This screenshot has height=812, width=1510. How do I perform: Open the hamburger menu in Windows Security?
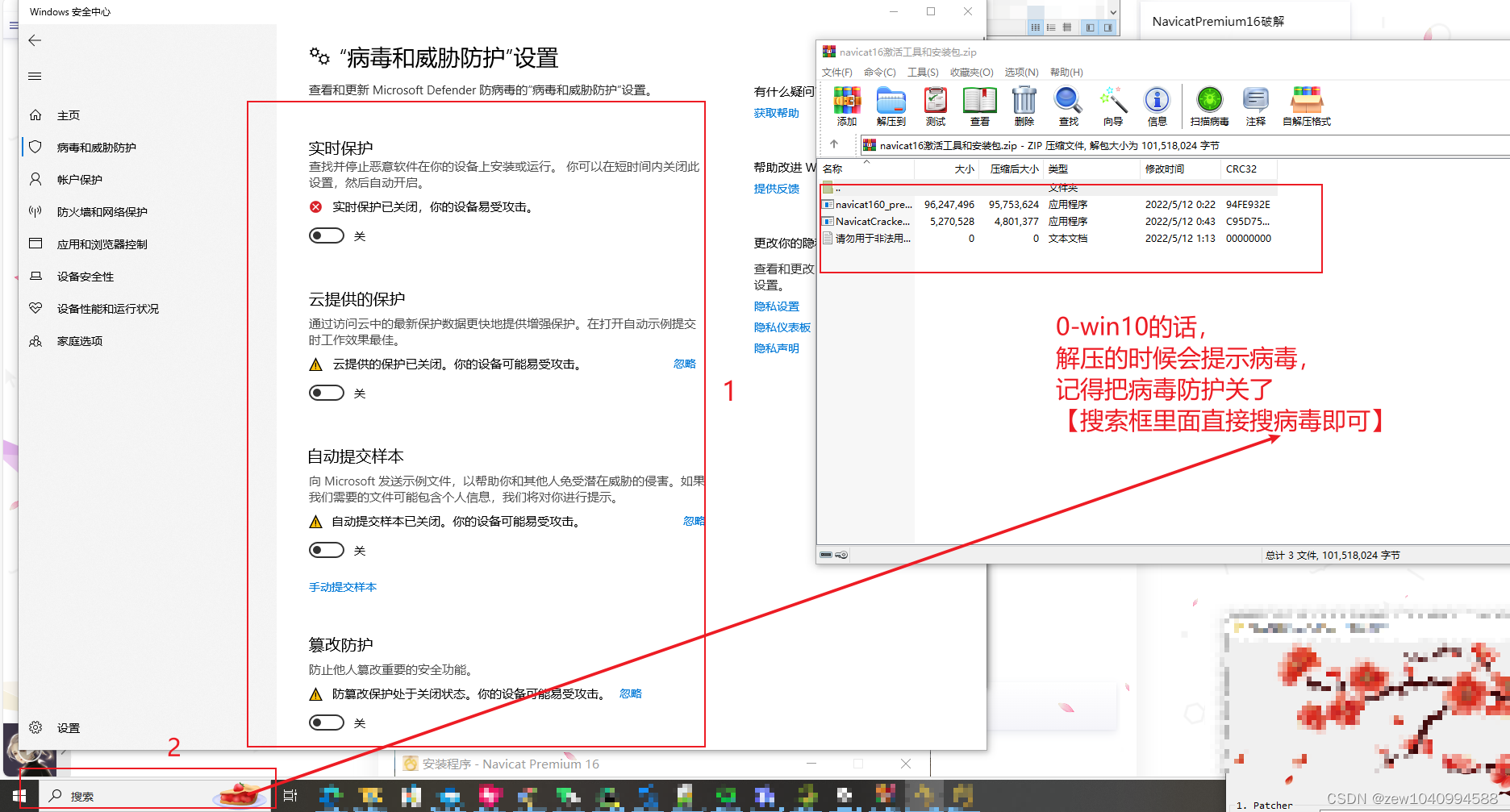click(x=35, y=76)
